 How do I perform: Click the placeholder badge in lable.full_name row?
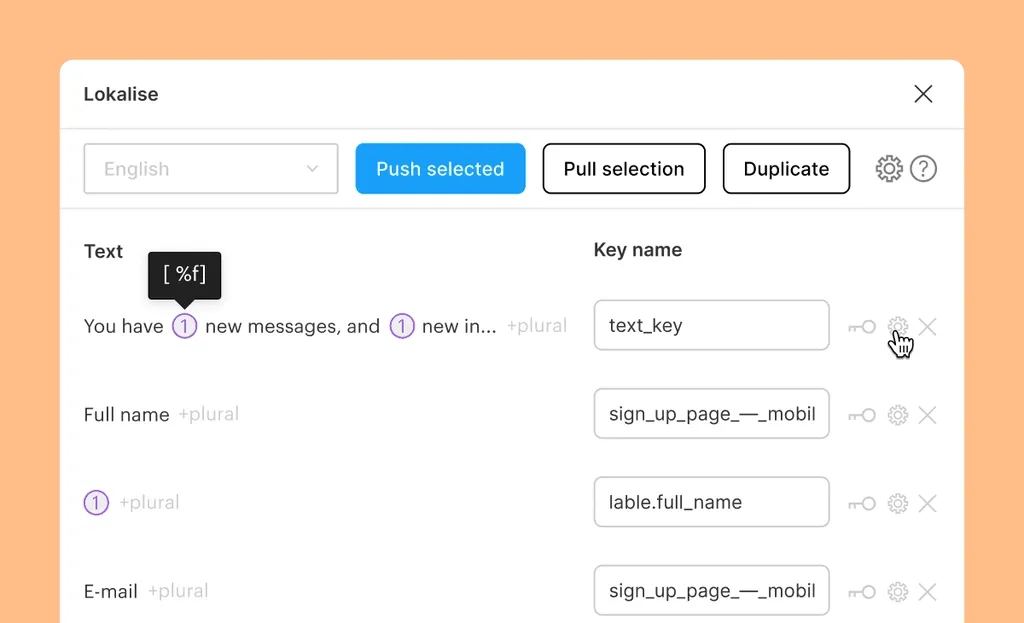(x=96, y=503)
